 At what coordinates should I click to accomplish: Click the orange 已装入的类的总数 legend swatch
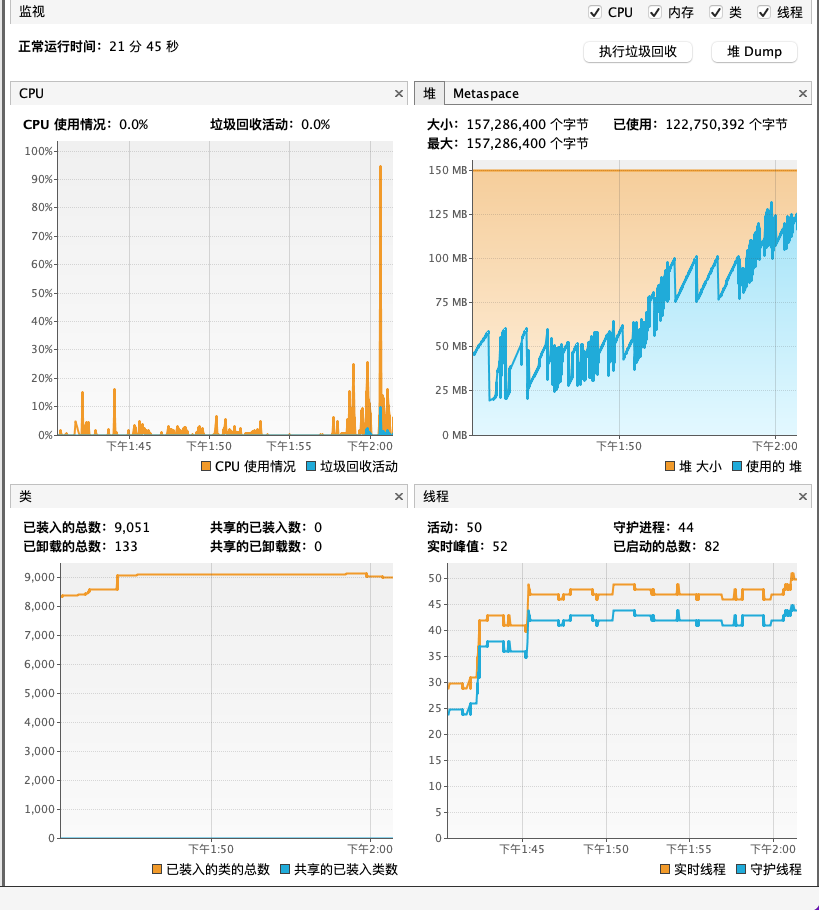coord(157,869)
